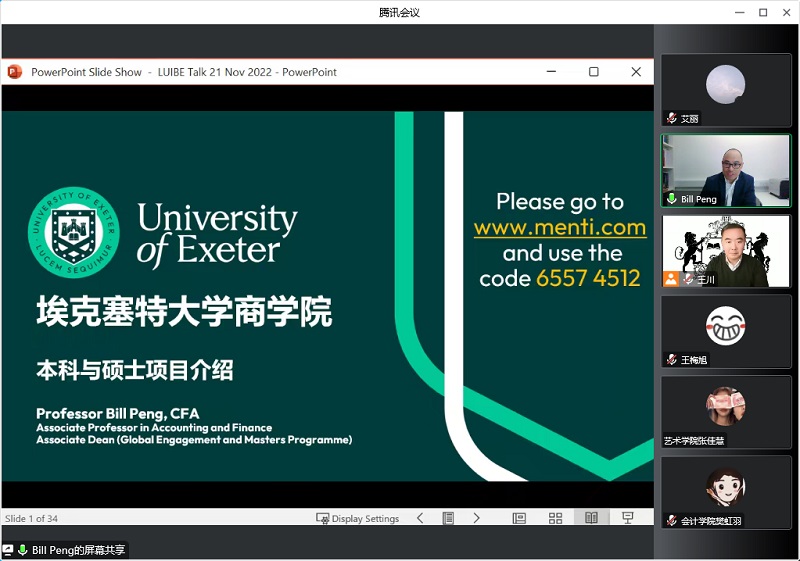Screen dimensions: 800x561
Task: Select Bill Peng's video tile
Action: tap(725, 170)
